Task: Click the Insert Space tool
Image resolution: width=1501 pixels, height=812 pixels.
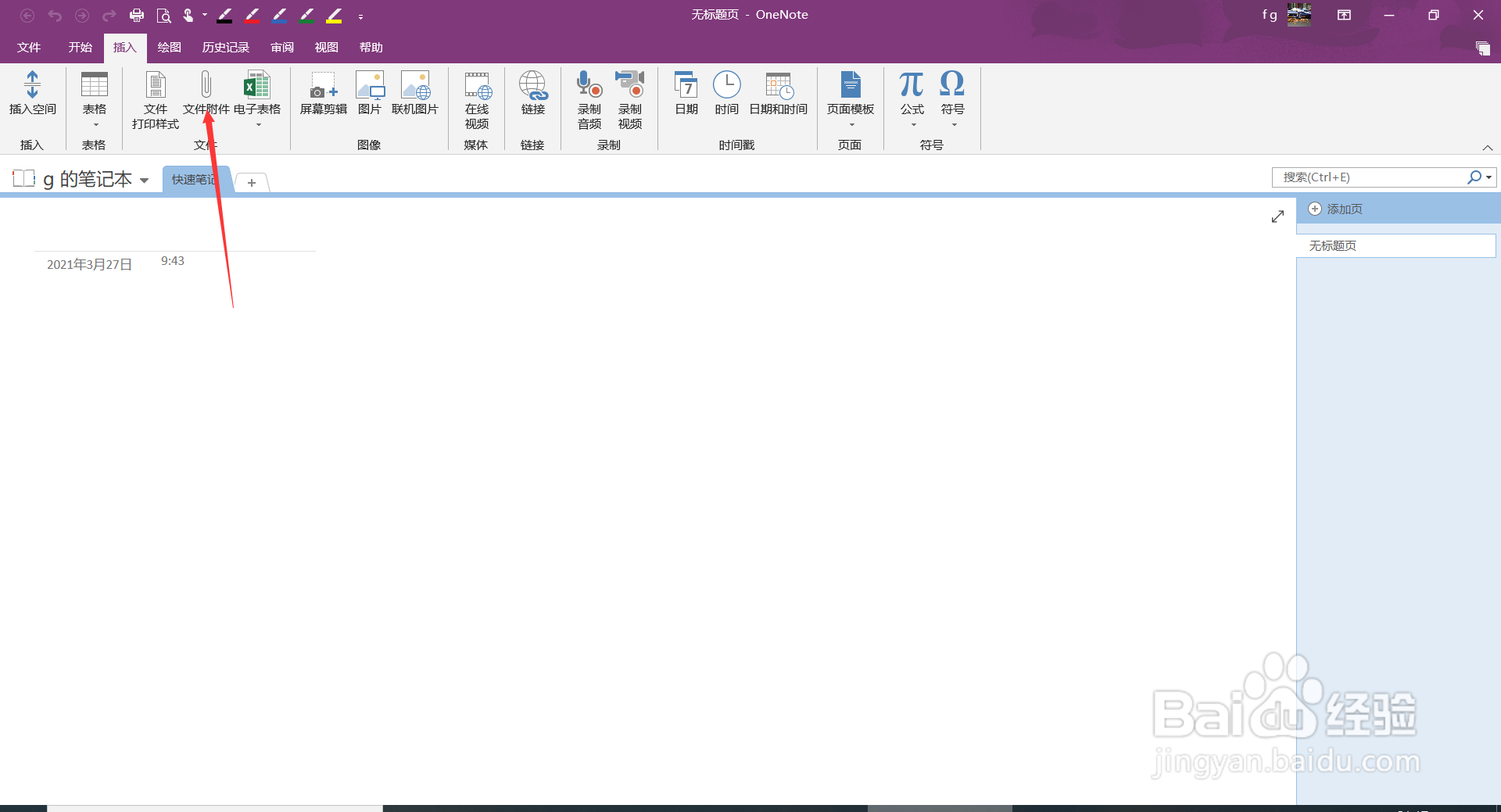Action: pos(32,93)
